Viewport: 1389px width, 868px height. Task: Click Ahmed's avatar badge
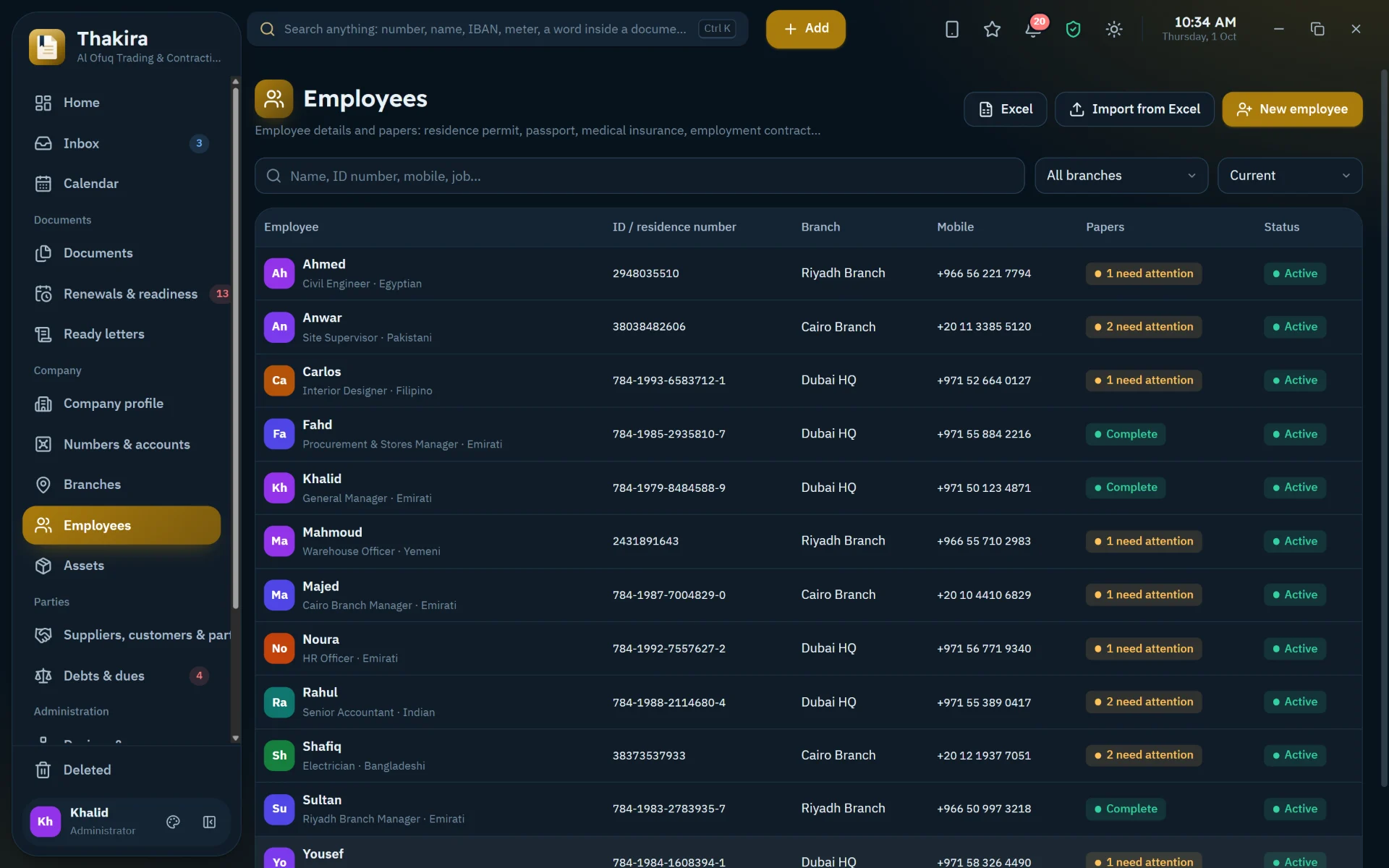point(279,273)
